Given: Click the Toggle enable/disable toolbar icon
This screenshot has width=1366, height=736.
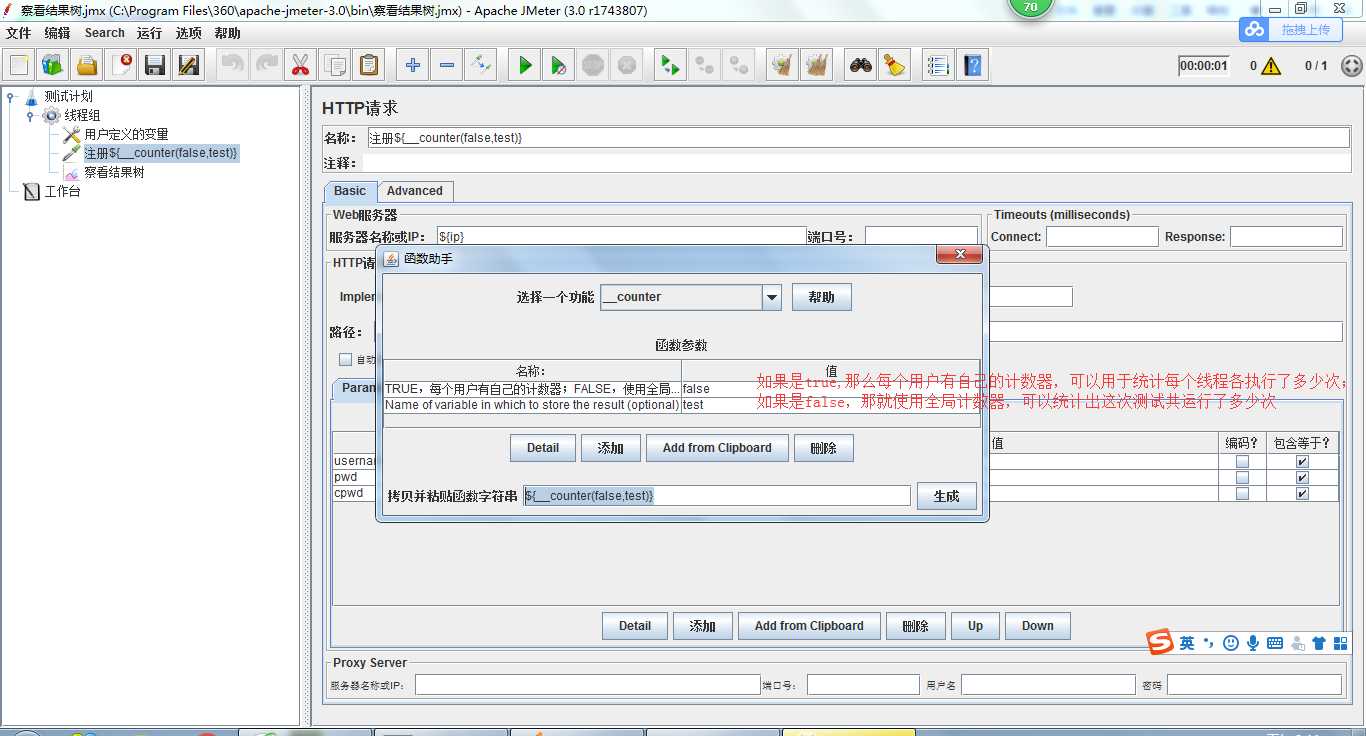Looking at the screenshot, I should (480, 66).
